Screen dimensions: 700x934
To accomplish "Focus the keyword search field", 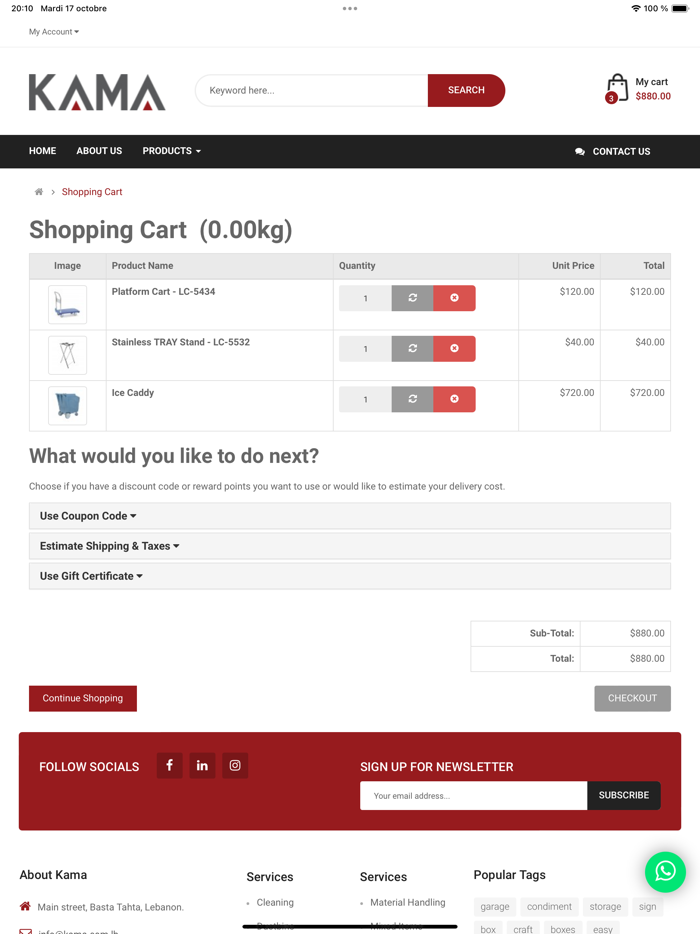I will pos(312,91).
